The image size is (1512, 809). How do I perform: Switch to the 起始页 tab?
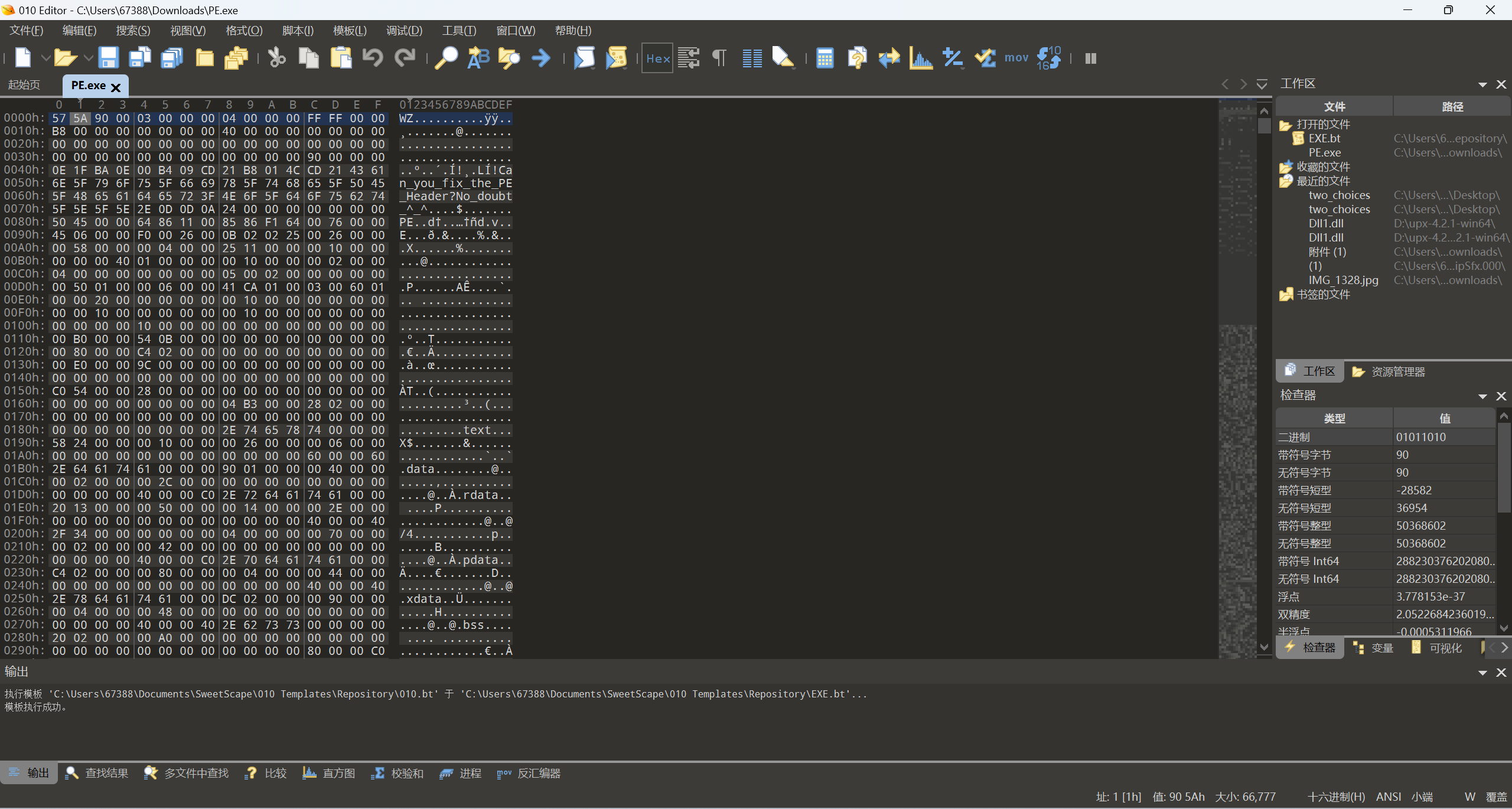click(x=24, y=85)
